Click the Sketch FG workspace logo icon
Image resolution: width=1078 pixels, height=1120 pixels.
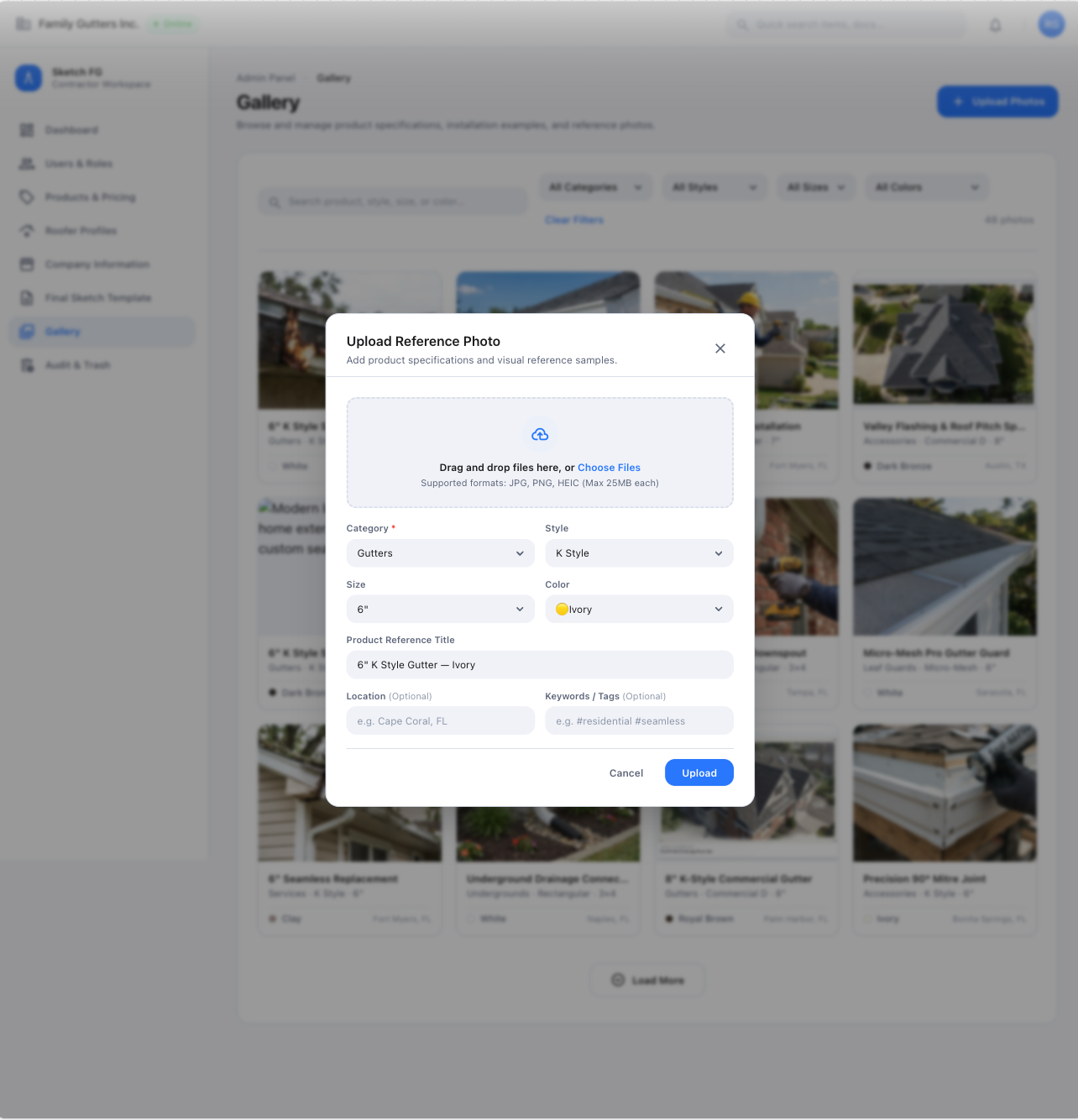[29, 78]
